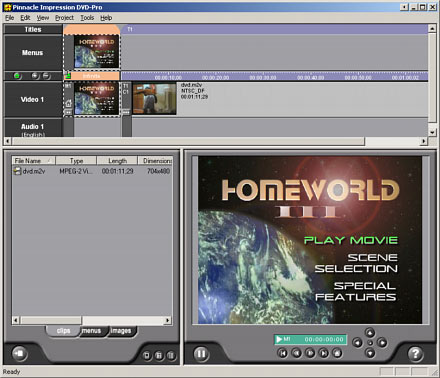Switch to the images tab

click(121, 331)
